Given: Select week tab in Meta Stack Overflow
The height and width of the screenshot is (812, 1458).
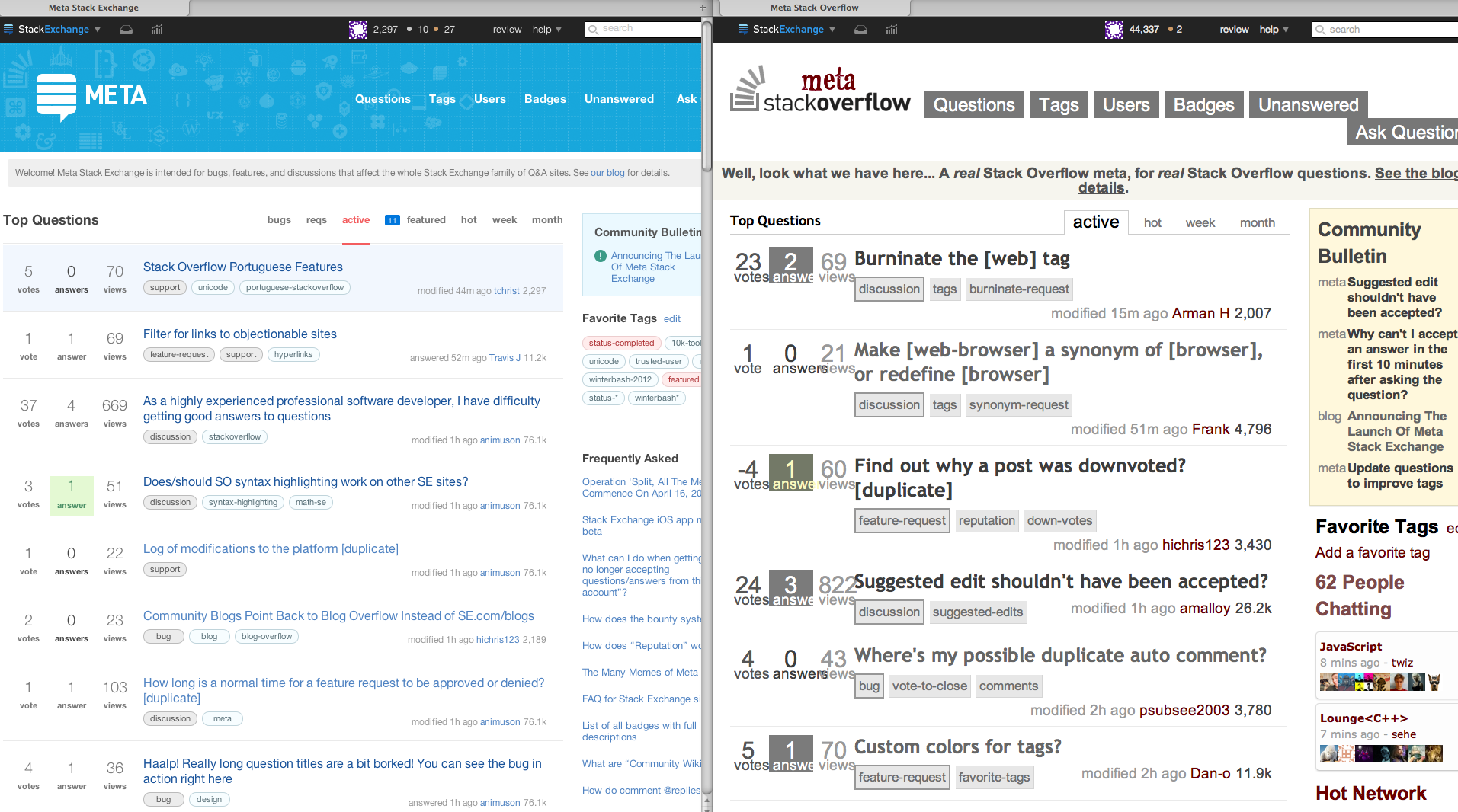Looking at the screenshot, I should [x=1200, y=222].
